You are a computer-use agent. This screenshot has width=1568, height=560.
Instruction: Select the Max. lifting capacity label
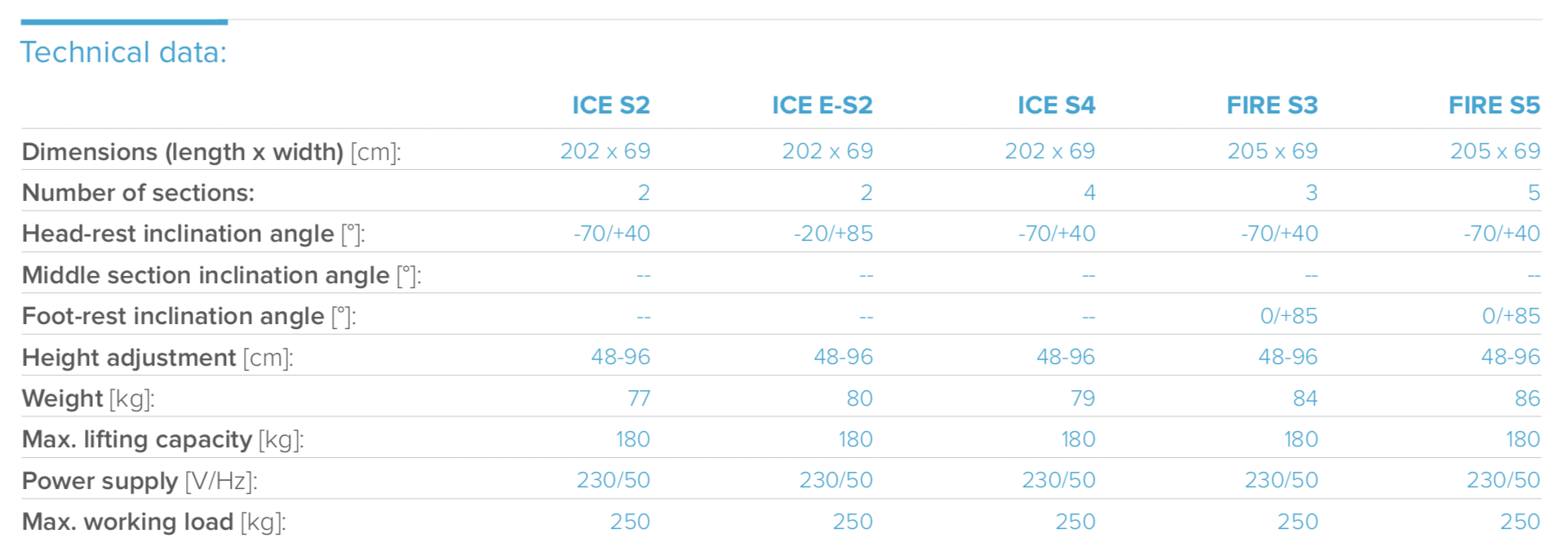[x=162, y=439]
